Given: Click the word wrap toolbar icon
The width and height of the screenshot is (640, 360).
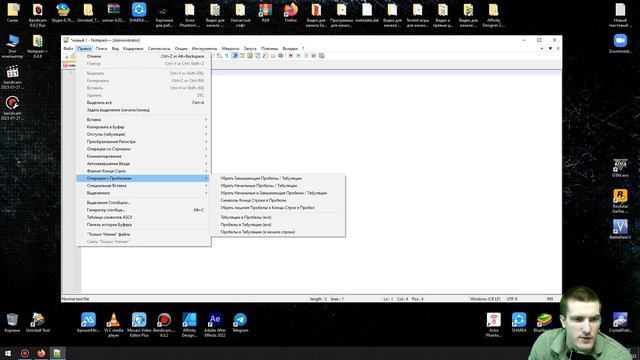Looking at the screenshot, I should [x=219, y=56].
